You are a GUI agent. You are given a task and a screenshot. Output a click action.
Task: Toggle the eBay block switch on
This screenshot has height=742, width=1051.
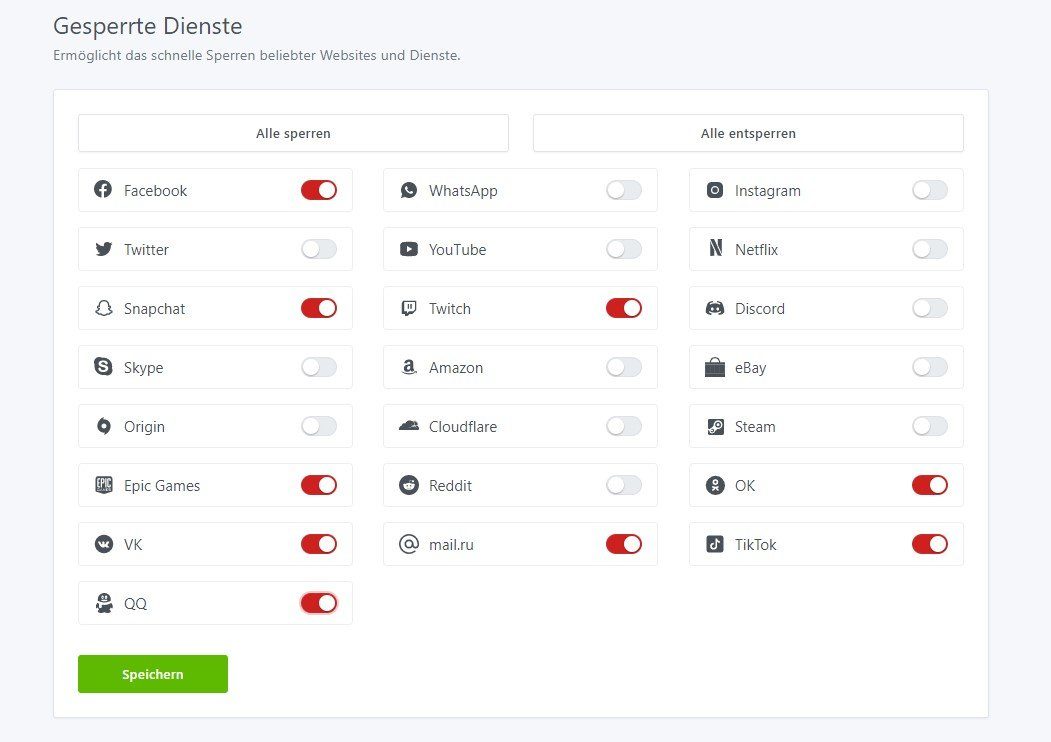coord(929,367)
